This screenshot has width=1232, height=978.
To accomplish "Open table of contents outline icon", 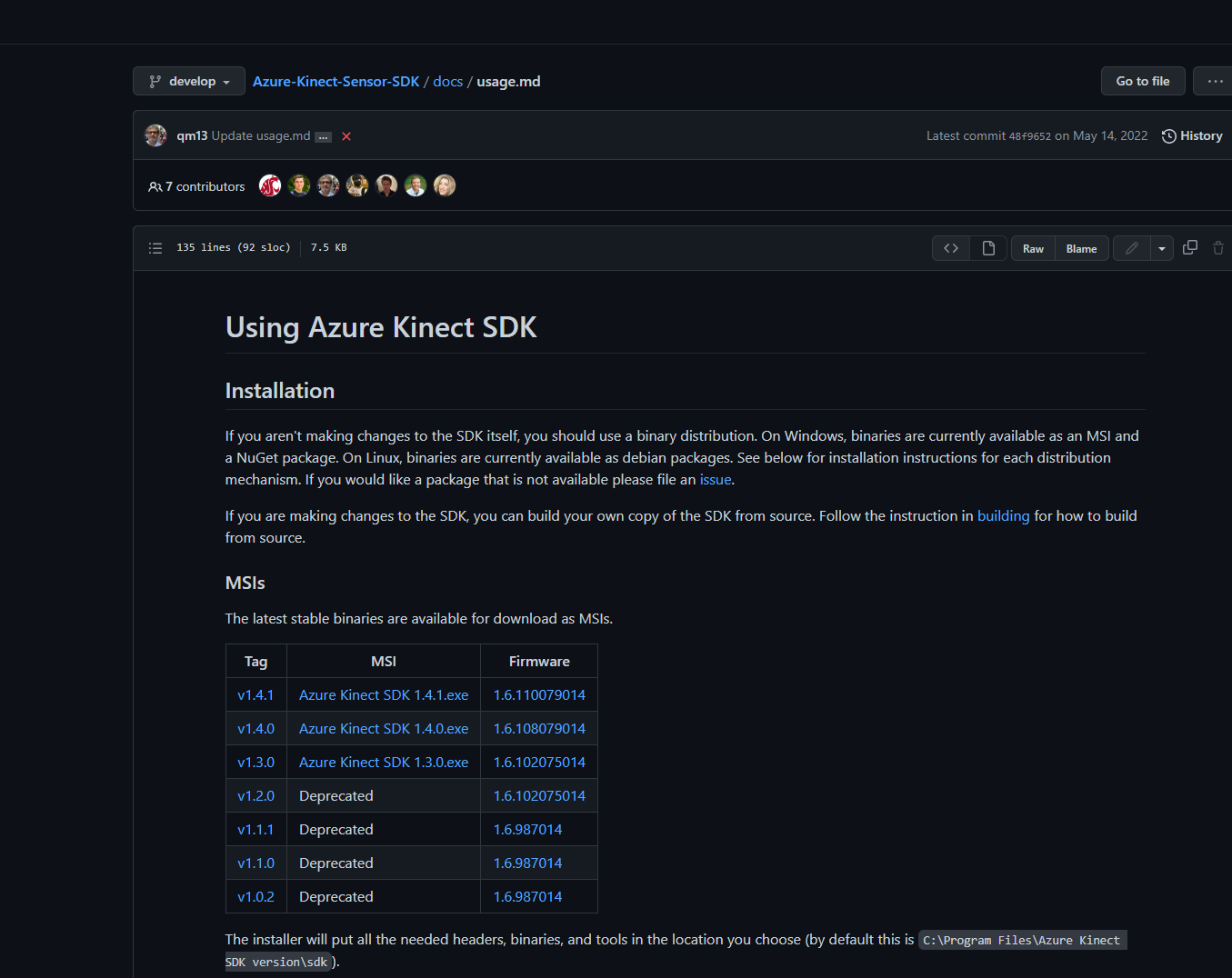I will point(155,248).
